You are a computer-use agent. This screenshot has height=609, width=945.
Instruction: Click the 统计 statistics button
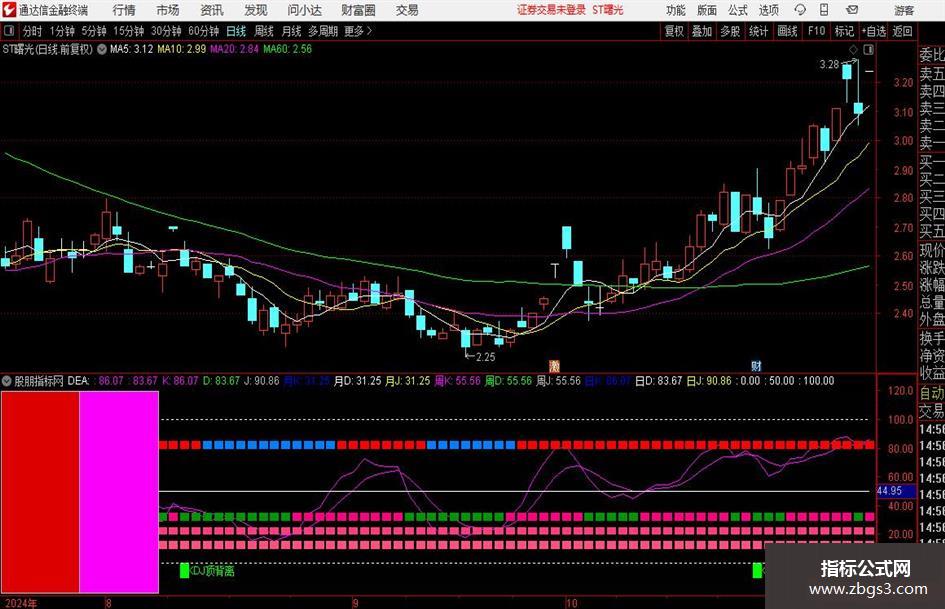pos(758,31)
